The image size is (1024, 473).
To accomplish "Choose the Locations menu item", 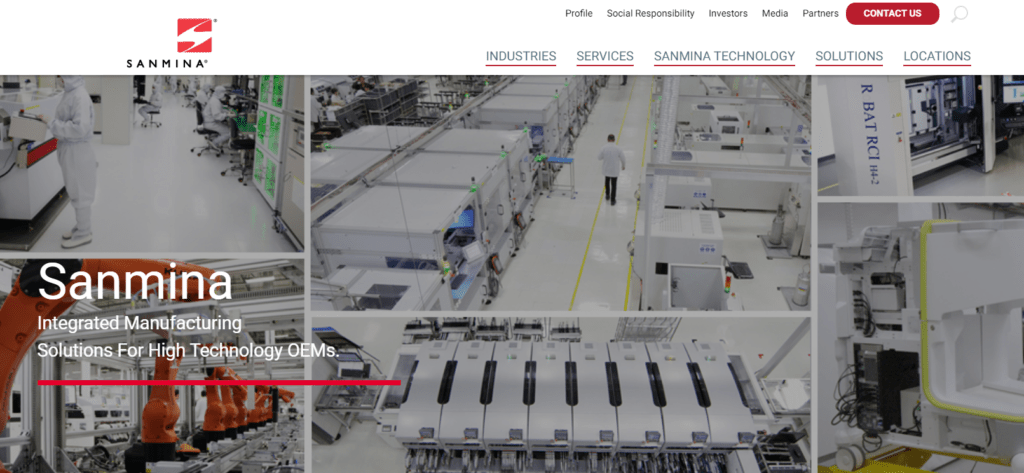I will click(x=937, y=57).
